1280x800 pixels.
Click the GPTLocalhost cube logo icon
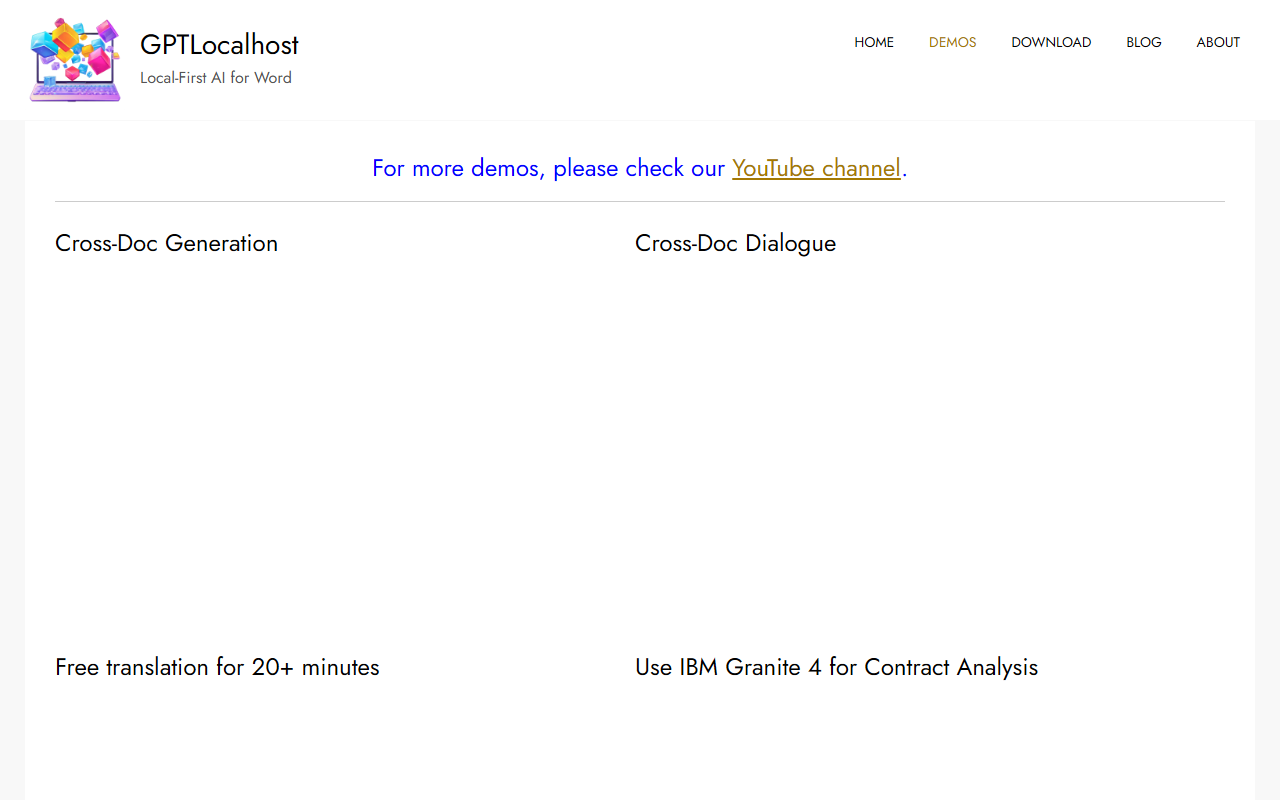[x=75, y=60]
